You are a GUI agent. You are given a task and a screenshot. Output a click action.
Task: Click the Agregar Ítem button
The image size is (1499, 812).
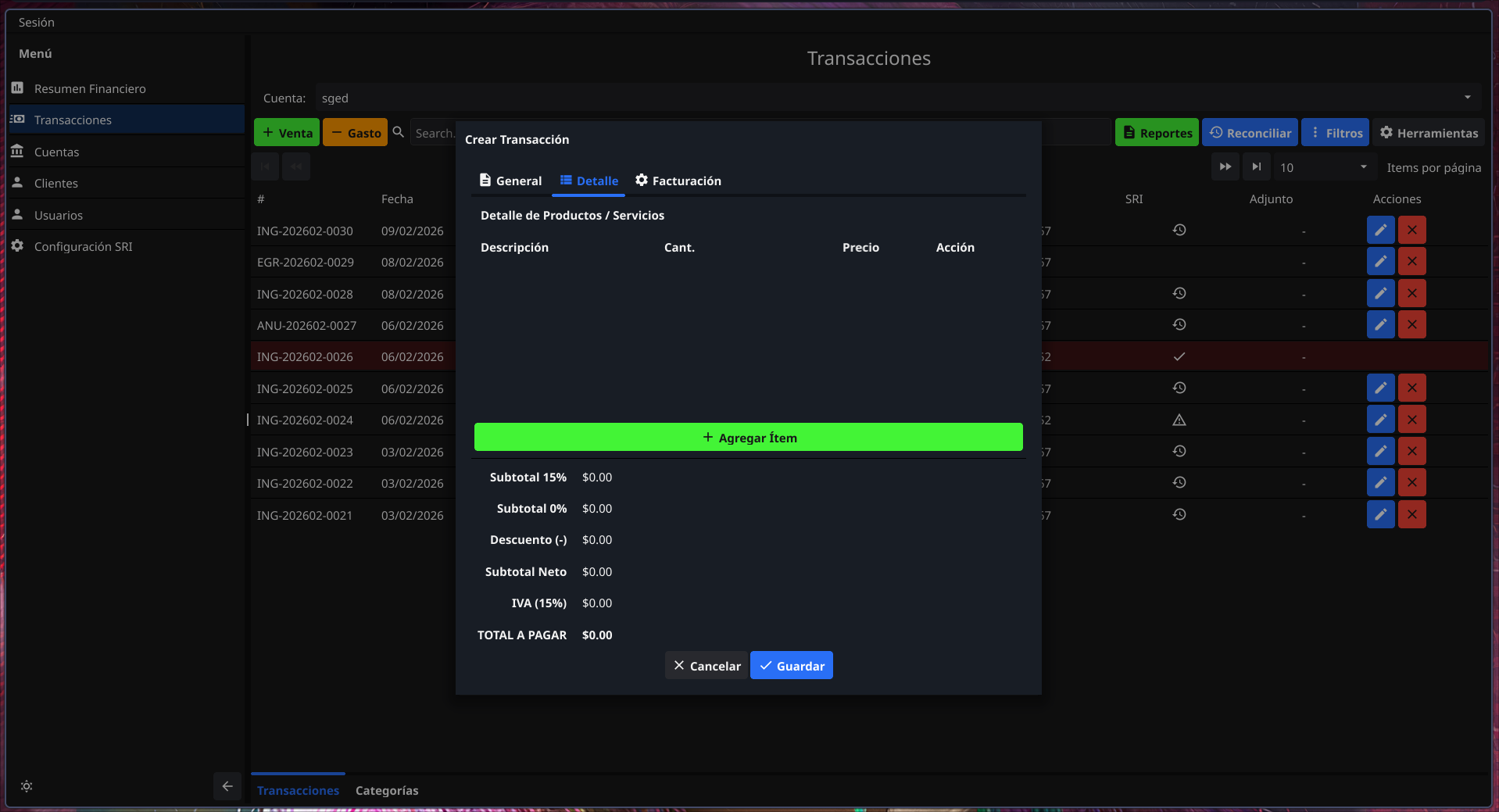tap(748, 438)
